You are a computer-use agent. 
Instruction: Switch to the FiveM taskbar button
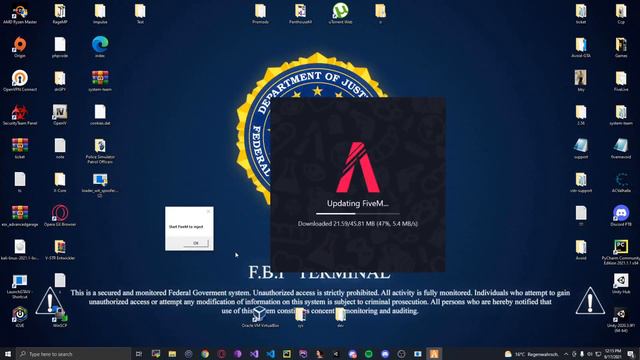coord(434,353)
